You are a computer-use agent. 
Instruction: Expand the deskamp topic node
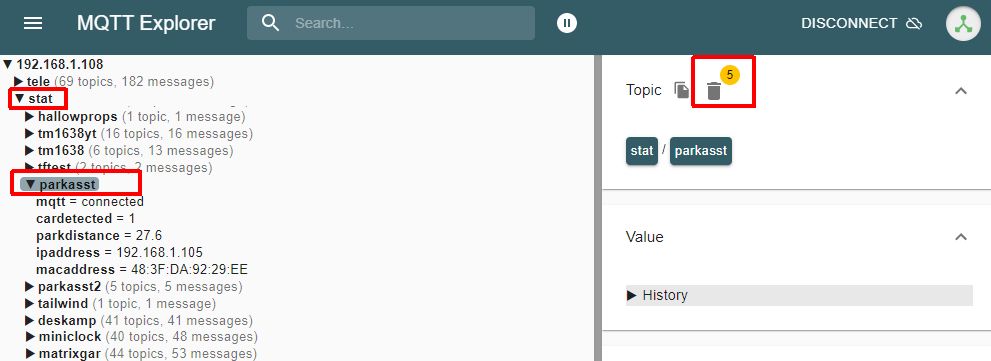pos(30,321)
